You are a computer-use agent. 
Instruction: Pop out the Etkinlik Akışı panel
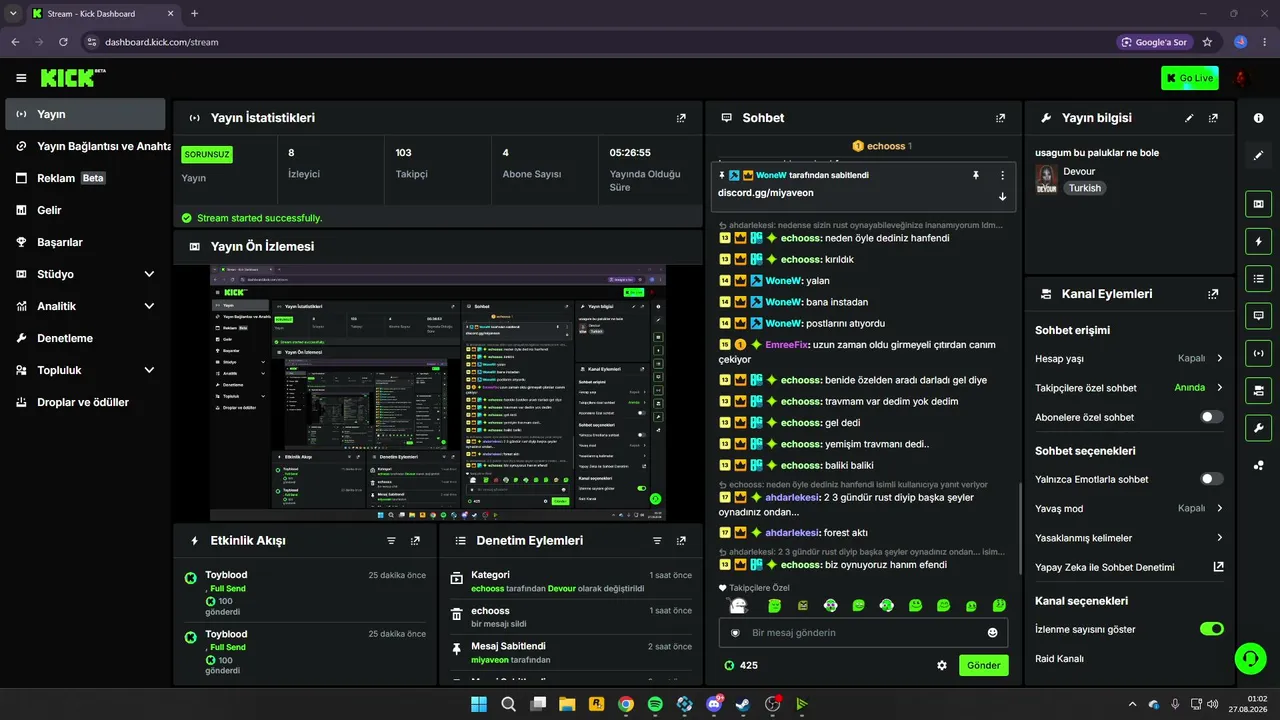pos(415,540)
